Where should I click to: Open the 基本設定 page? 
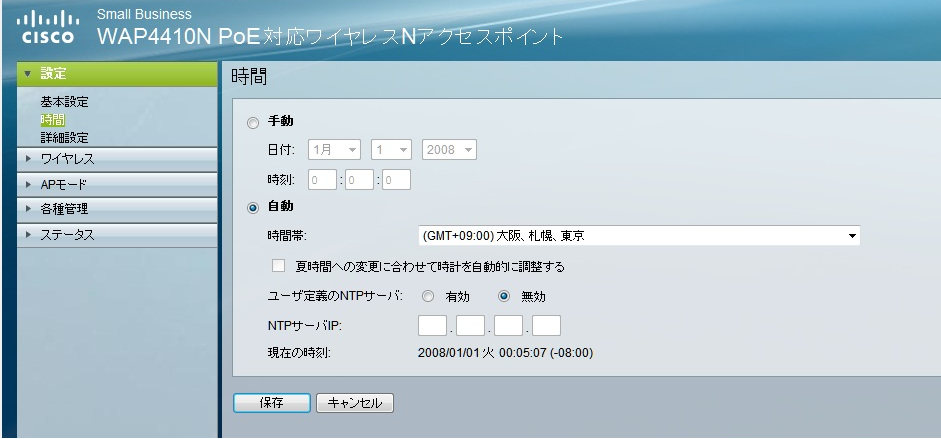pyautogui.click(x=64, y=102)
